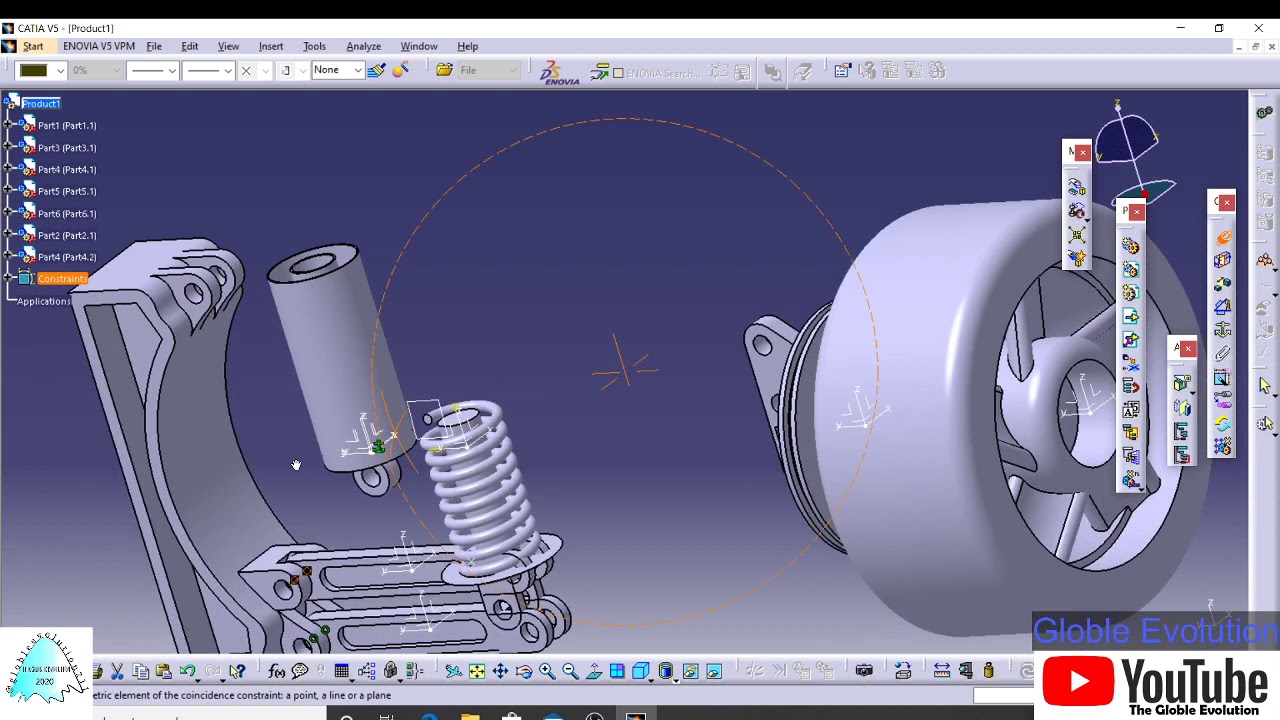Open the line type dropdown
Viewport: 1280px width, 720px height.
tap(228, 70)
